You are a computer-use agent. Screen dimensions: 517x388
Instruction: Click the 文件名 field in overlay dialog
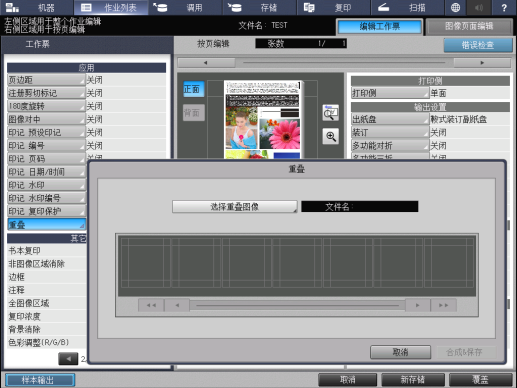360,207
